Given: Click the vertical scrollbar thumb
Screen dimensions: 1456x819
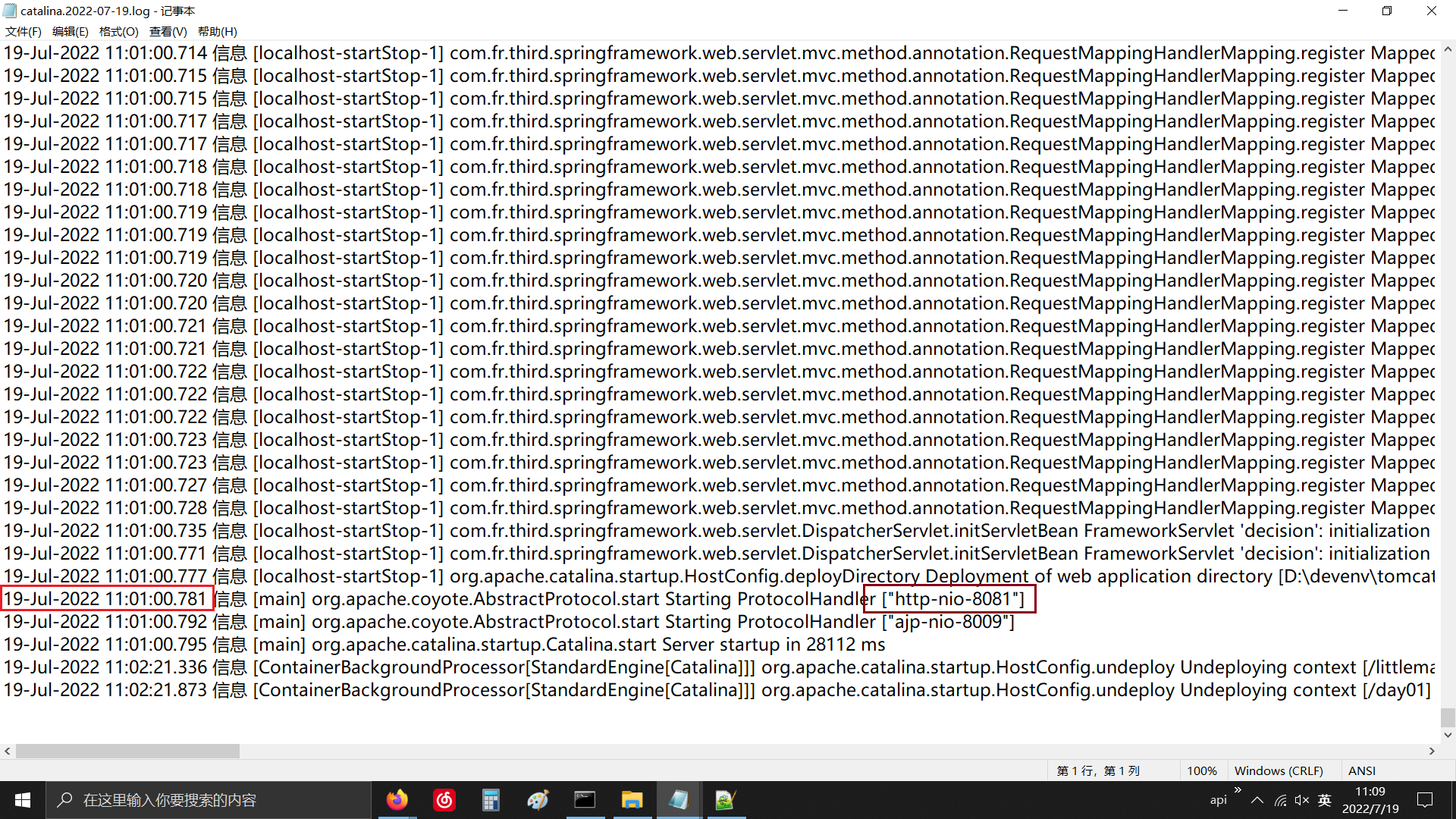Looking at the screenshot, I should (1448, 717).
